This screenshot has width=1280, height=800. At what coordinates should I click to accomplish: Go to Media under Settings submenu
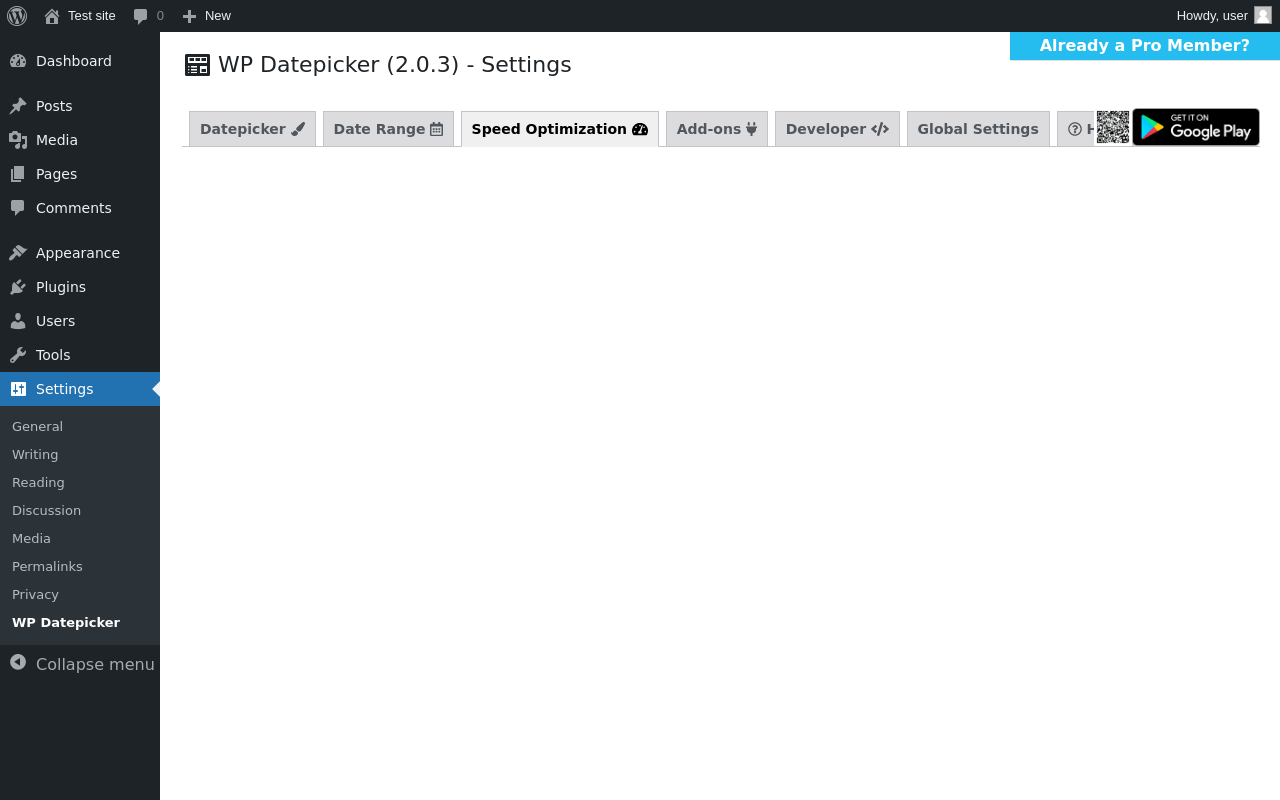click(80, 538)
